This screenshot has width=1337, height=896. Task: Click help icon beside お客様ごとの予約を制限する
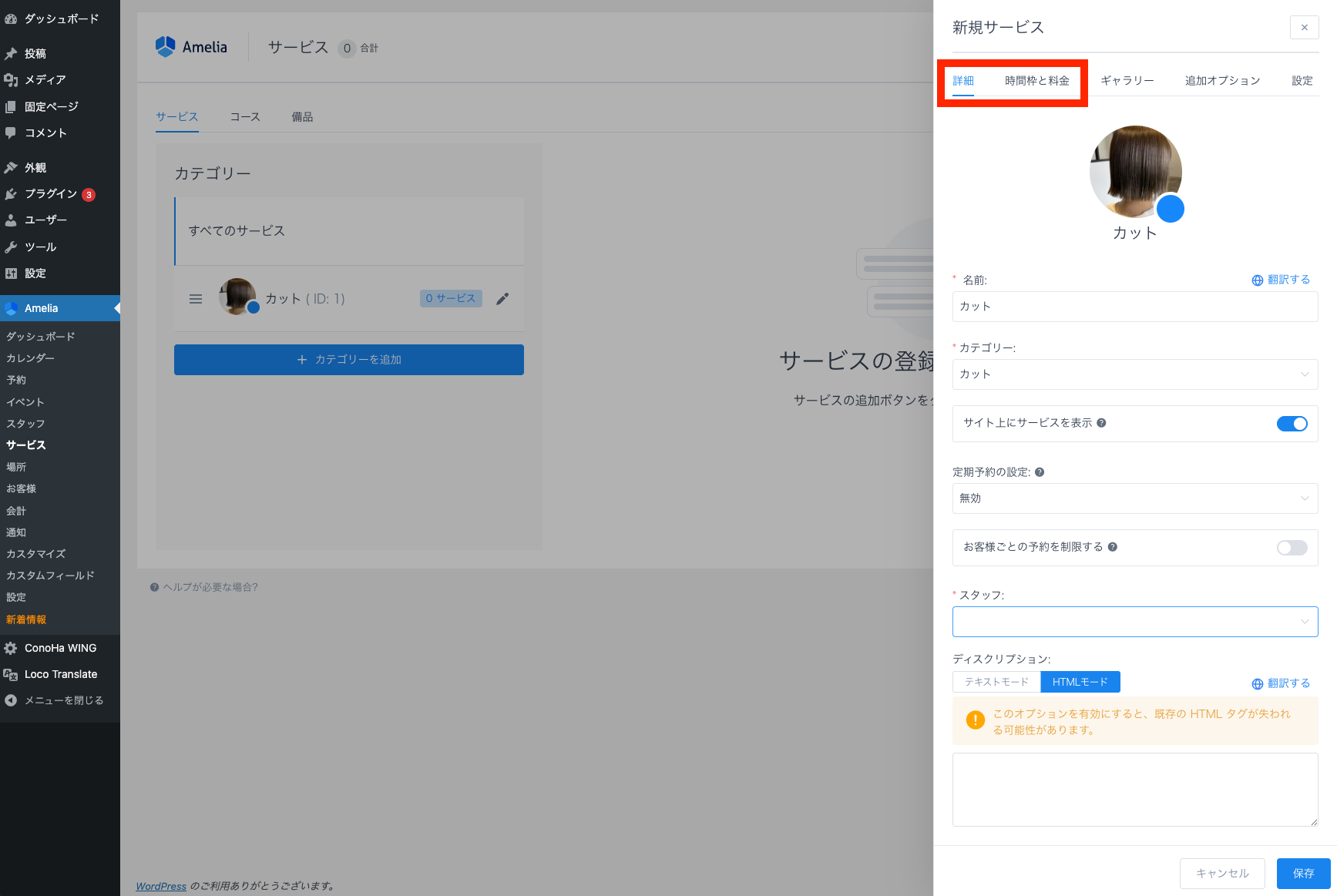point(1112,547)
